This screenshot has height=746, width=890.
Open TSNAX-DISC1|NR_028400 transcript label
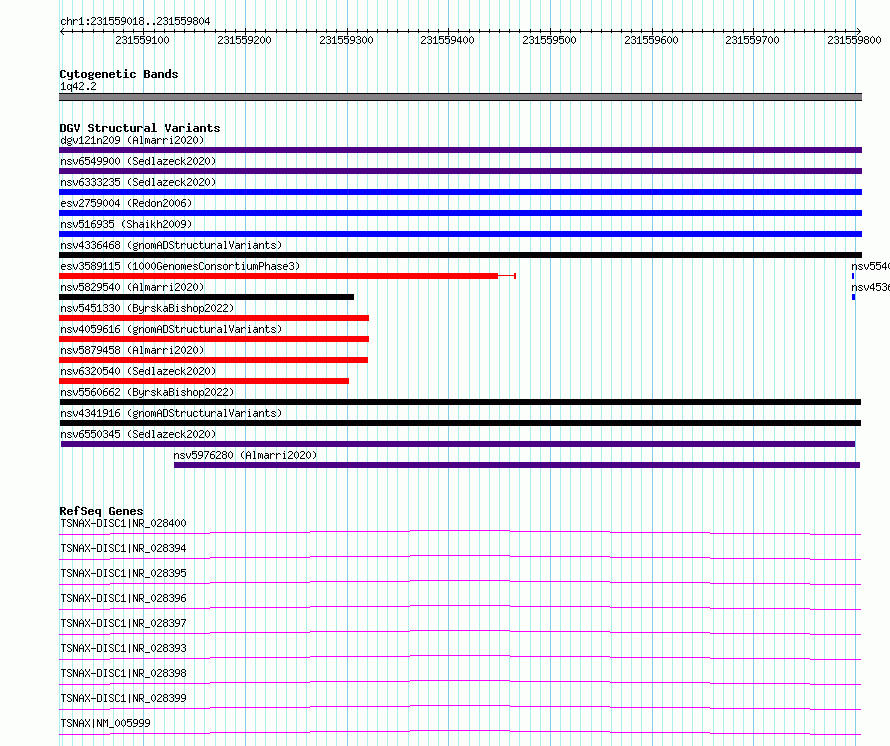[123, 523]
